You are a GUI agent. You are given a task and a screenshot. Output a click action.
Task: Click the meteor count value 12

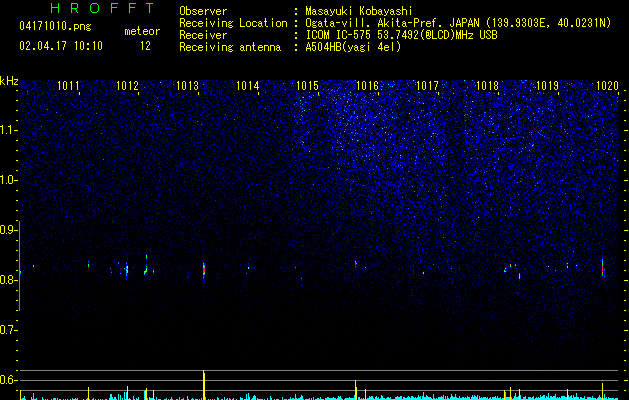pyautogui.click(x=145, y=46)
